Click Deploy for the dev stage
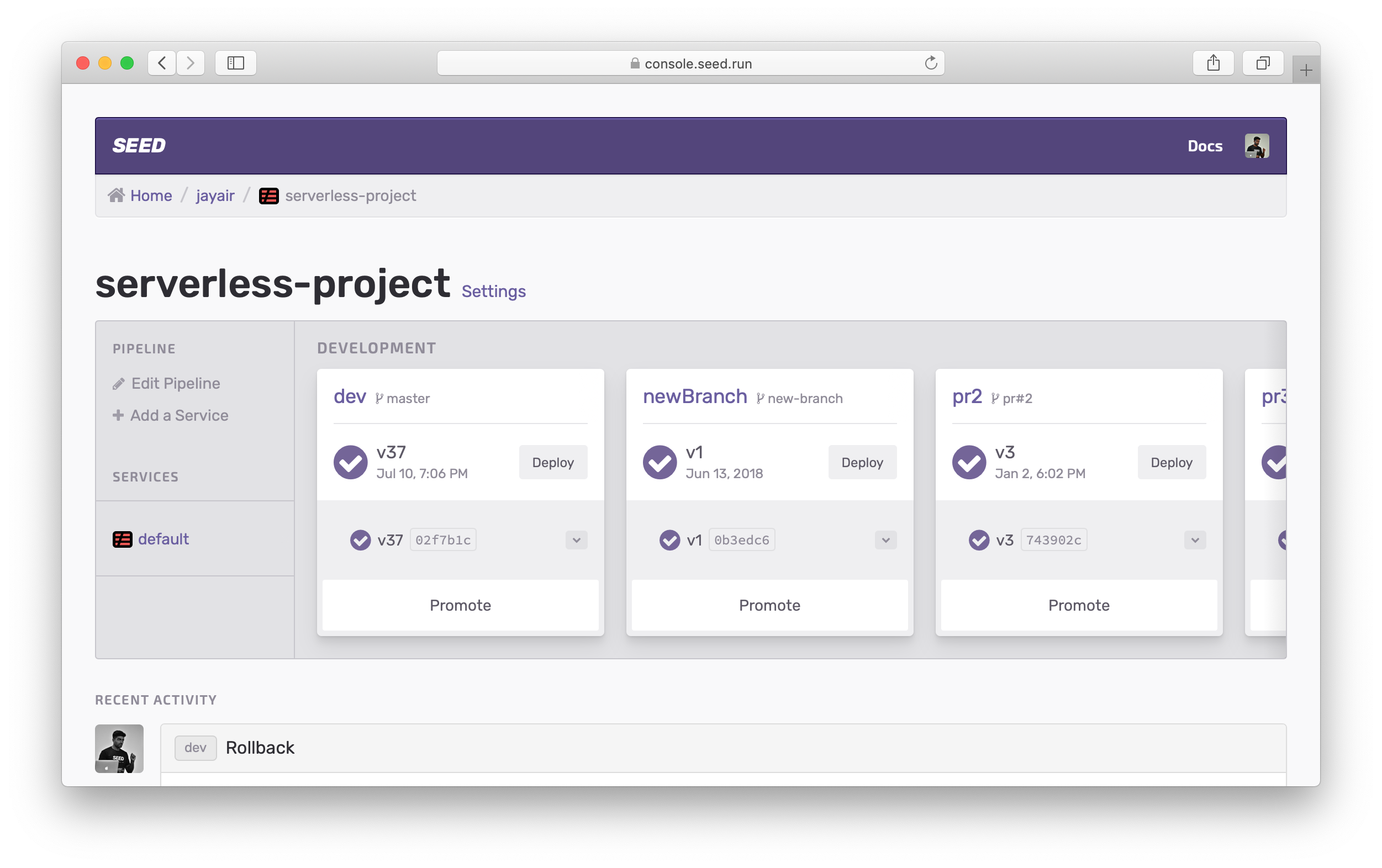 click(x=553, y=462)
